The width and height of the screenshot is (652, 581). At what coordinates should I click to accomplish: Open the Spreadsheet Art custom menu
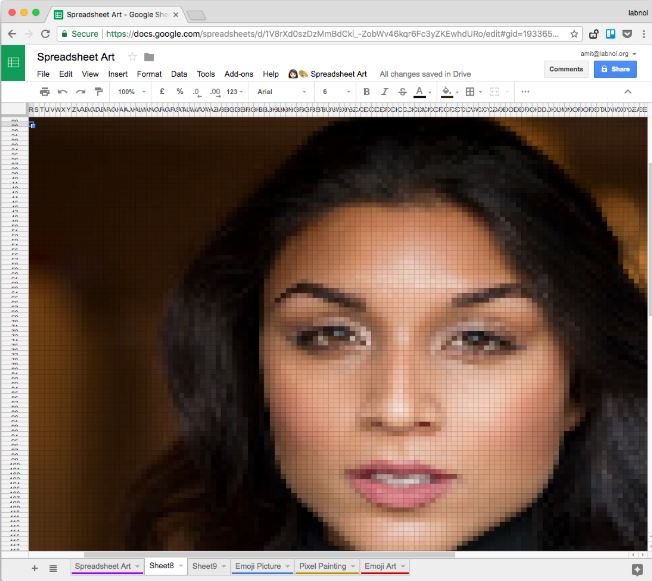pyautogui.click(x=328, y=74)
